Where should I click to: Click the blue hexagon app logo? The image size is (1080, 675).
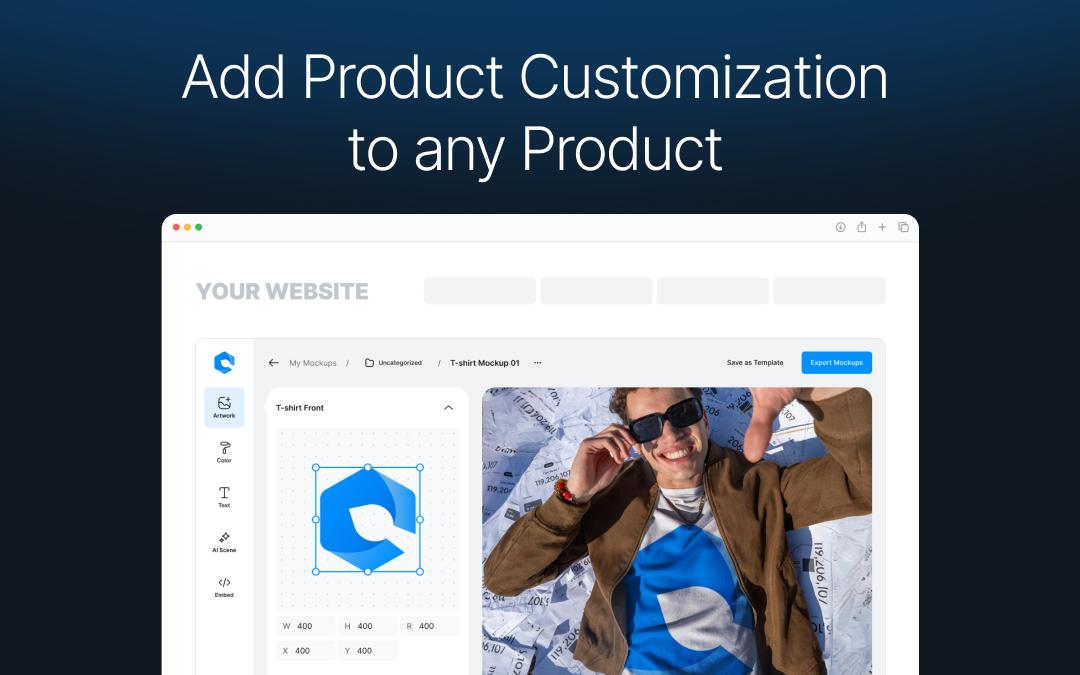(x=224, y=362)
